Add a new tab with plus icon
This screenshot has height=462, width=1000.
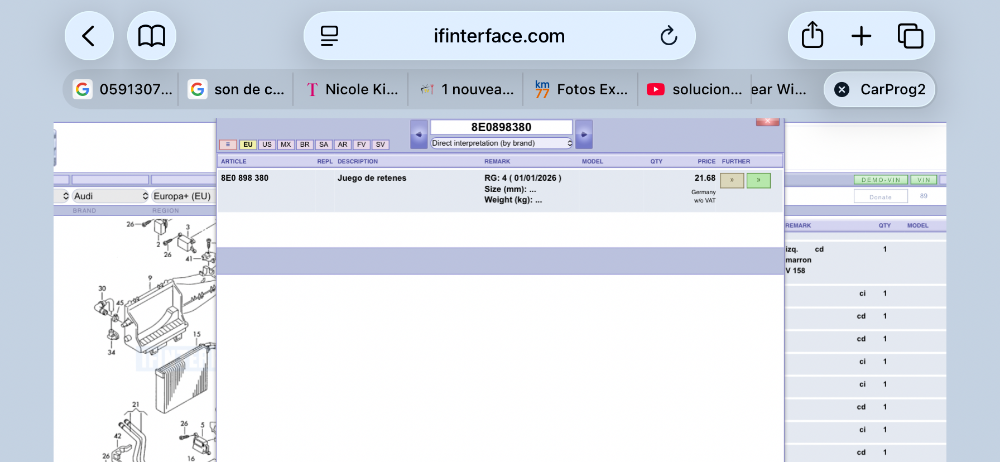coord(861,36)
